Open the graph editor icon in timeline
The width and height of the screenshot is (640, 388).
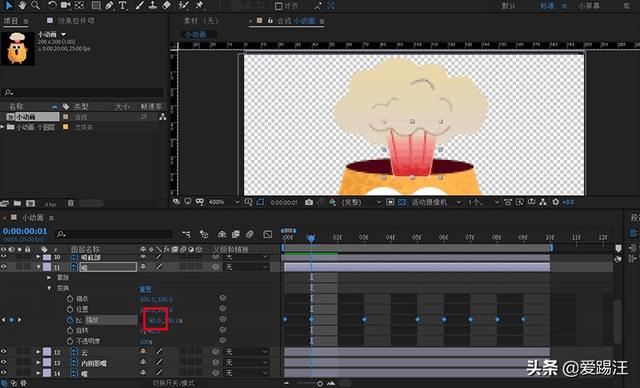[268, 234]
